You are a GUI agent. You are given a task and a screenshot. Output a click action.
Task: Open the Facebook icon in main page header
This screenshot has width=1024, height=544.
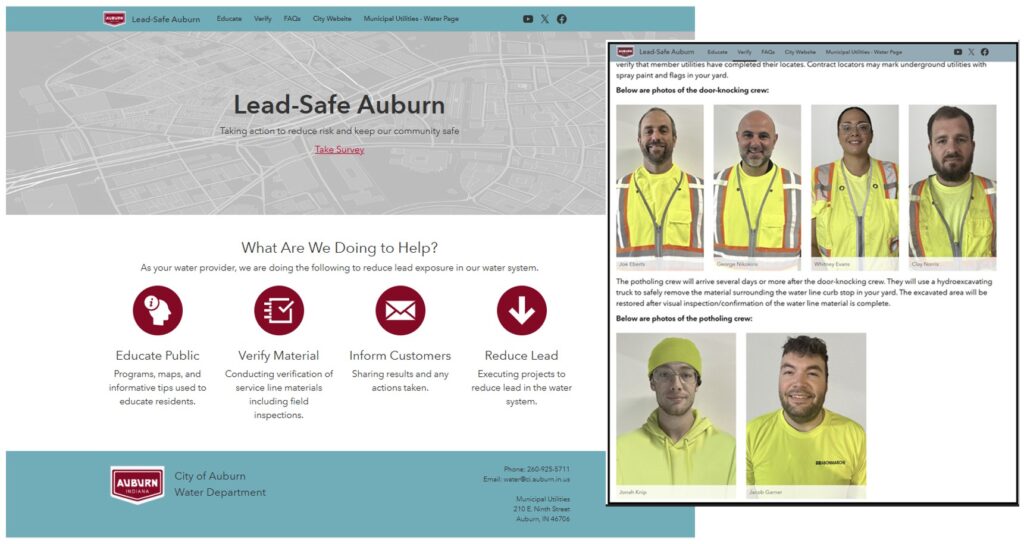point(562,19)
